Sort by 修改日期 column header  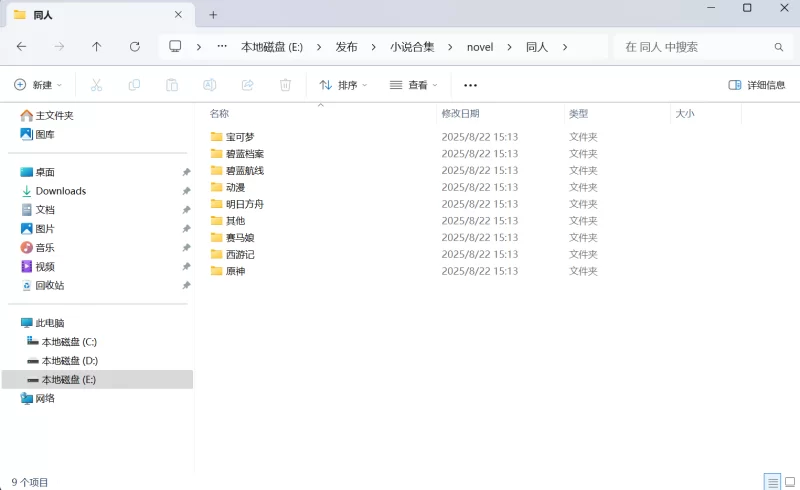click(x=460, y=113)
